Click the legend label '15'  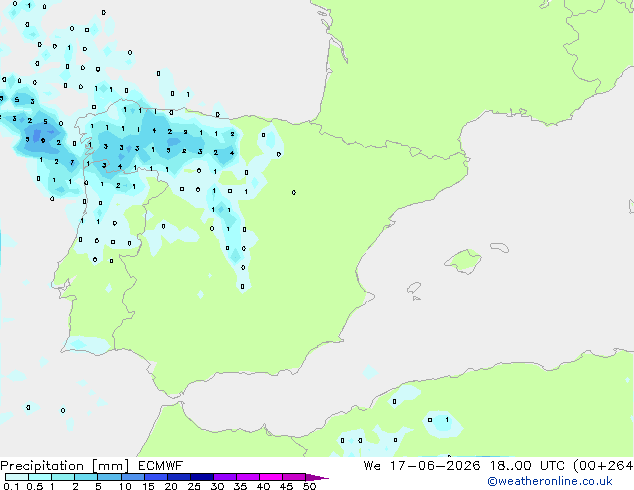click(x=148, y=486)
